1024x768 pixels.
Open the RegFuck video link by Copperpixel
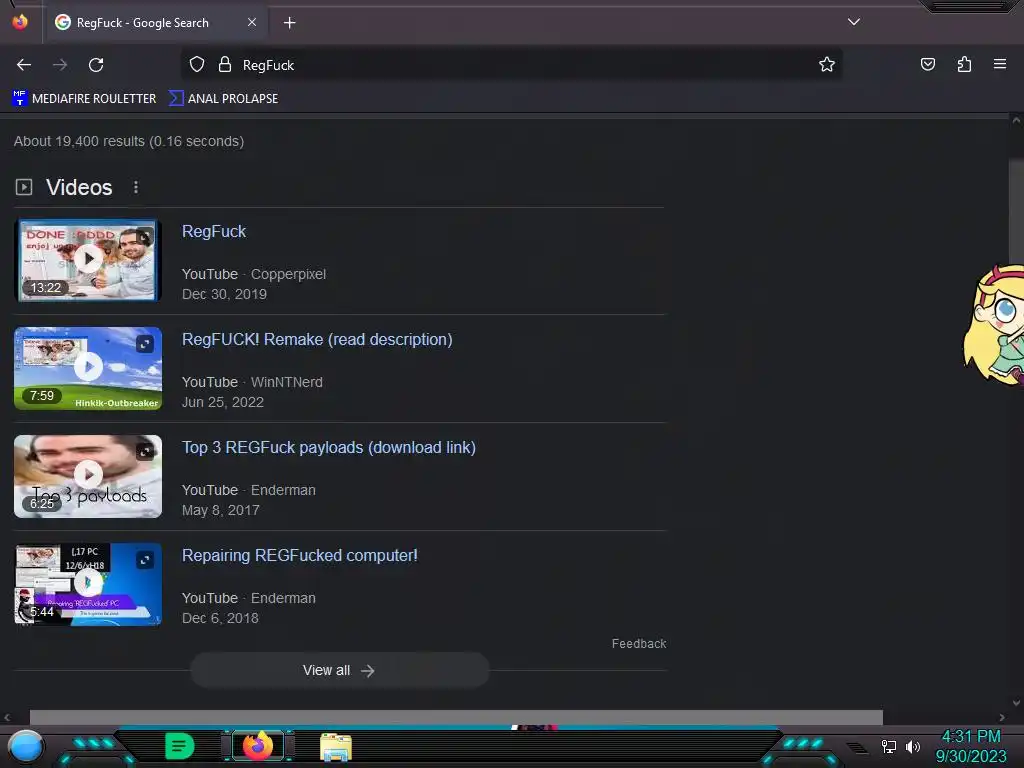pyautogui.click(x=214, y=231)
